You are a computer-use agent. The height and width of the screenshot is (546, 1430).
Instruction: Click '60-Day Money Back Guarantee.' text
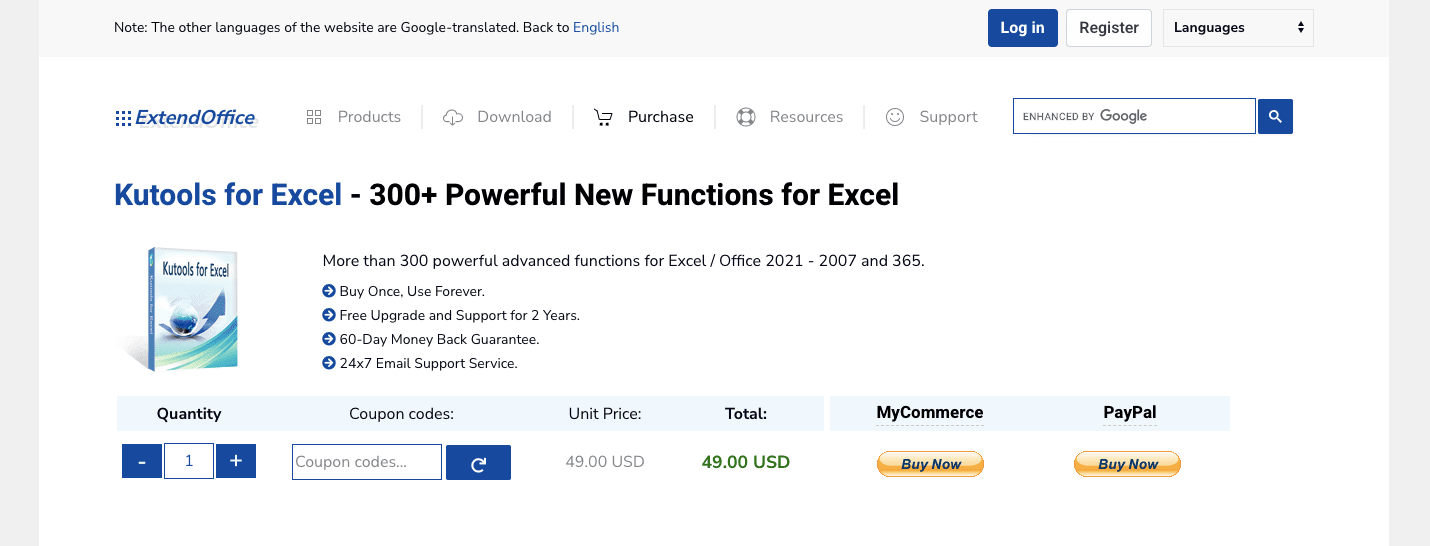440,339
